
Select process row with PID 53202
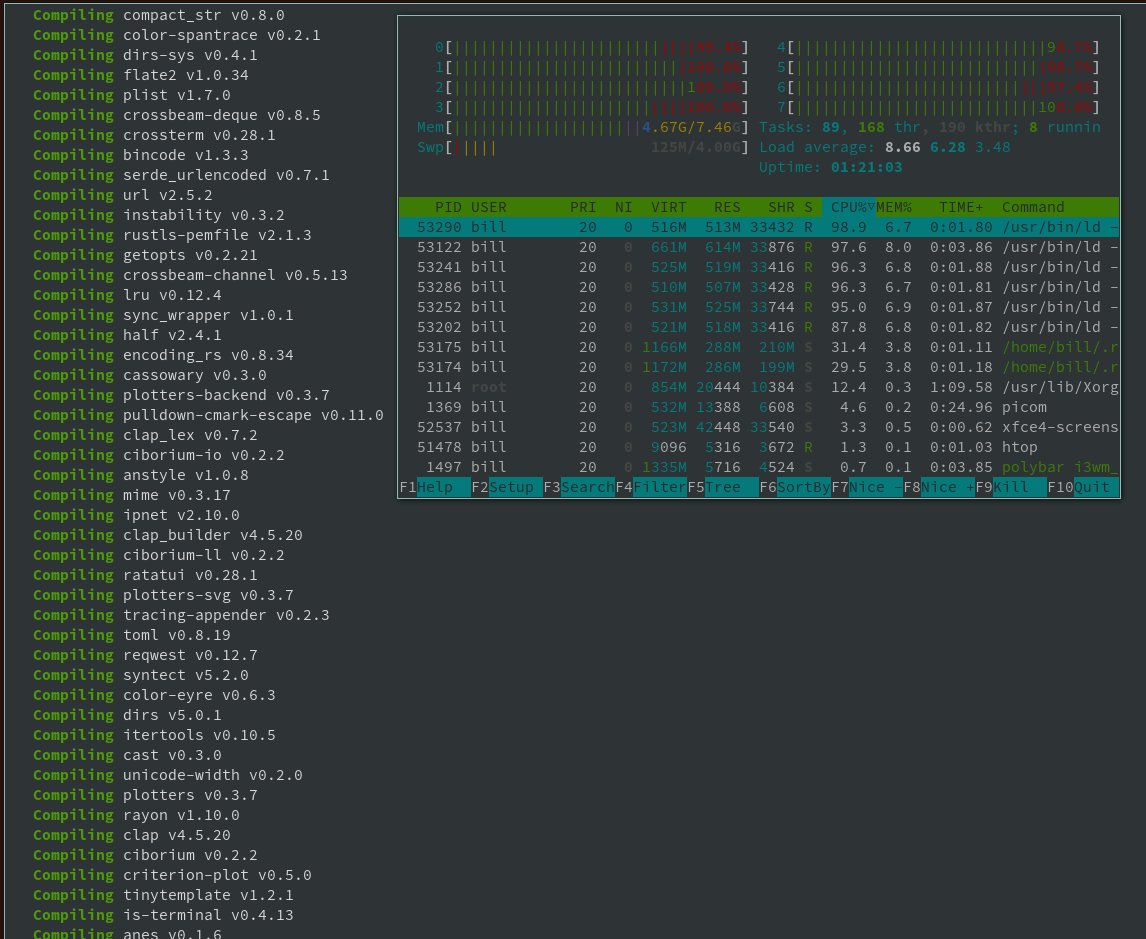click(x=759, y=327)
